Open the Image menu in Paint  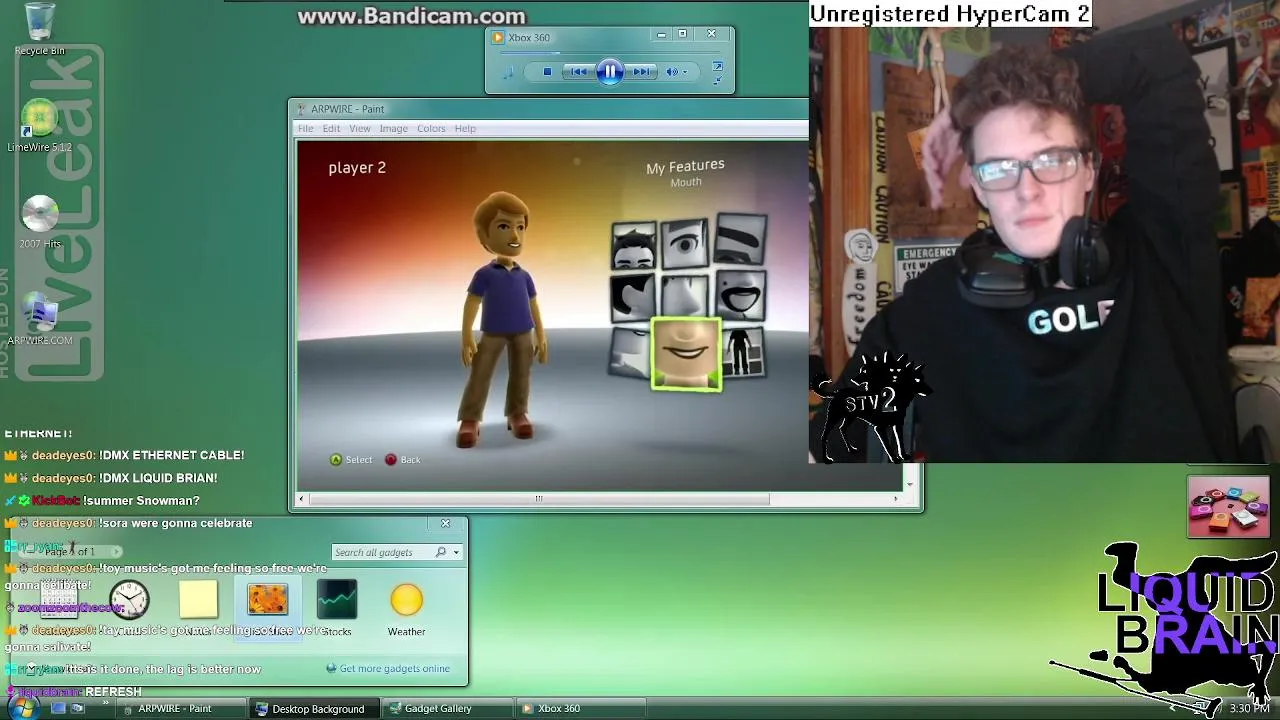tap(393, 128)
